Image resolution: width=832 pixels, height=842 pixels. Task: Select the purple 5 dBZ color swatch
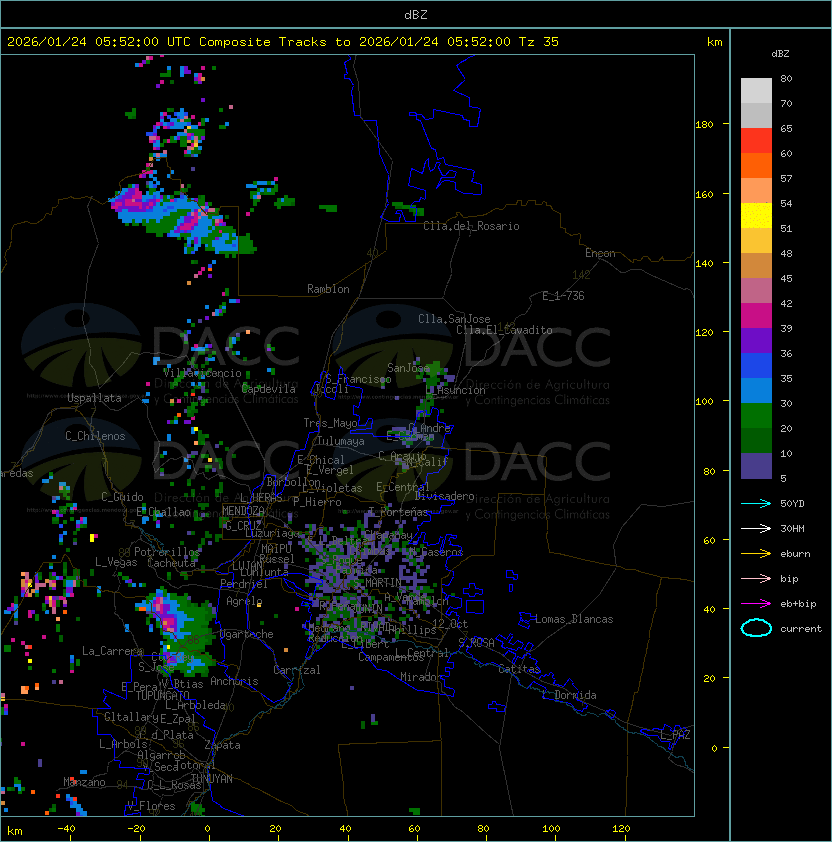756,466
